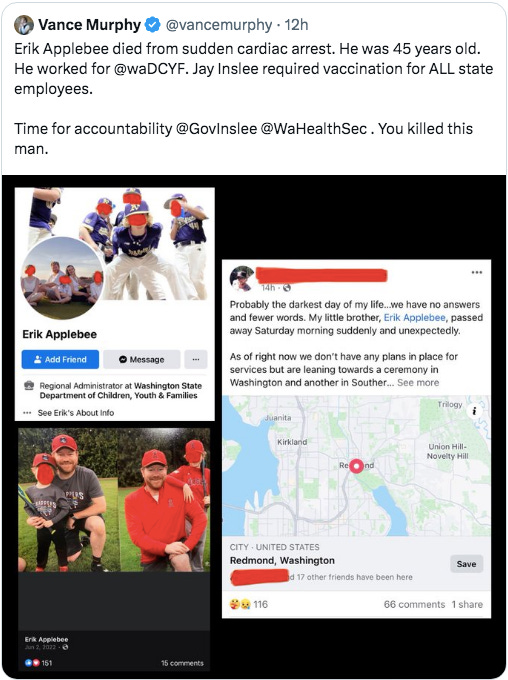Viewport: 508px width, 680px height.
Task: Expand post text with See more
Action: click(418, 382)
